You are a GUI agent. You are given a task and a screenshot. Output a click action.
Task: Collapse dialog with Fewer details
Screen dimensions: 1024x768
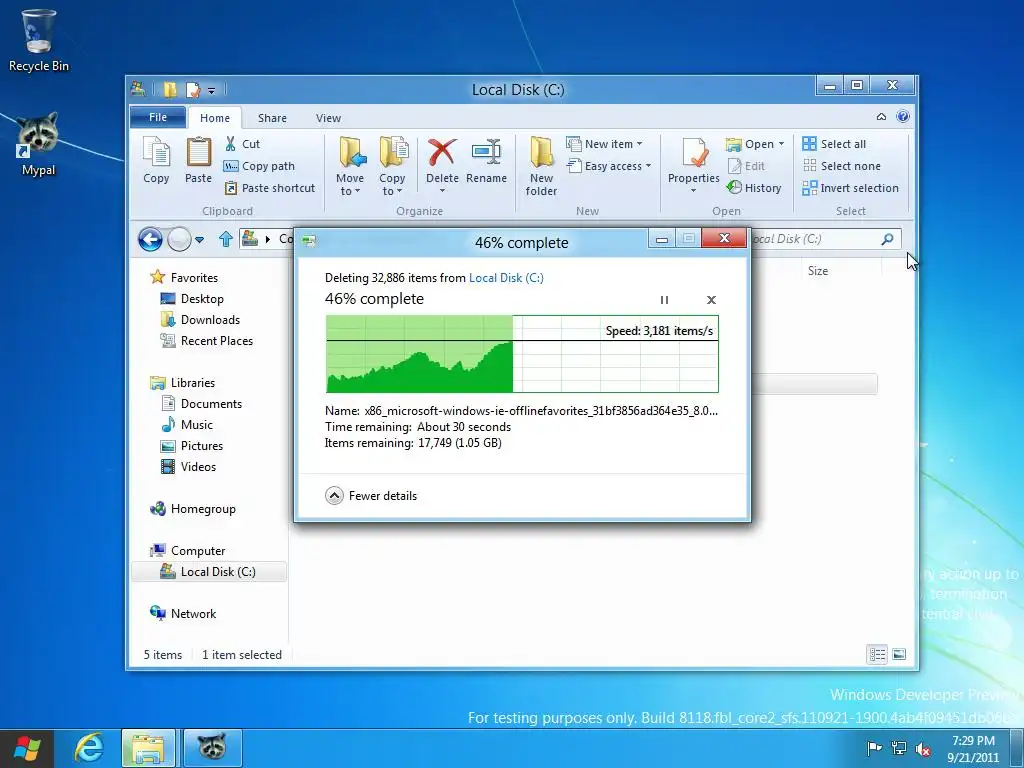pyautogui.click(x=371, y=496)
